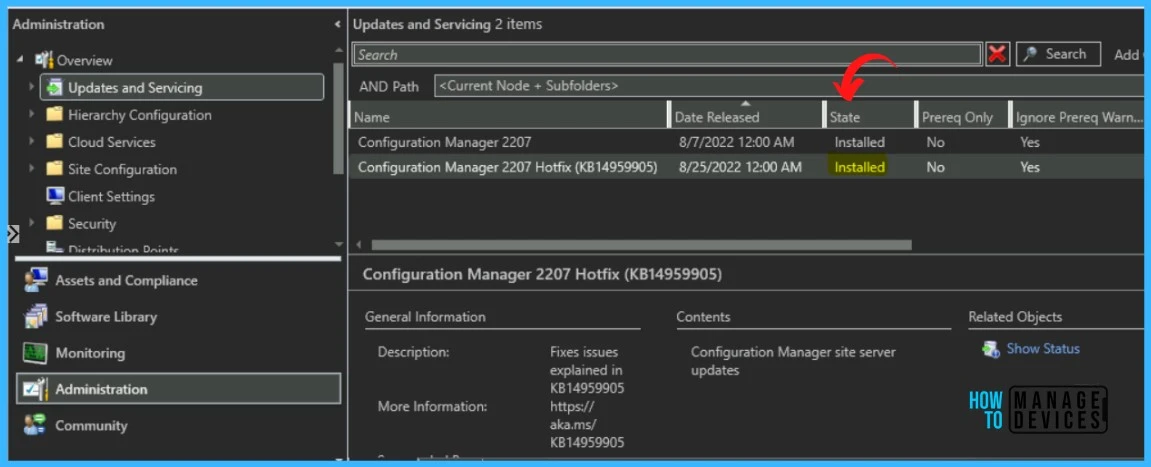Select the Administration workspace

point(178,389)
